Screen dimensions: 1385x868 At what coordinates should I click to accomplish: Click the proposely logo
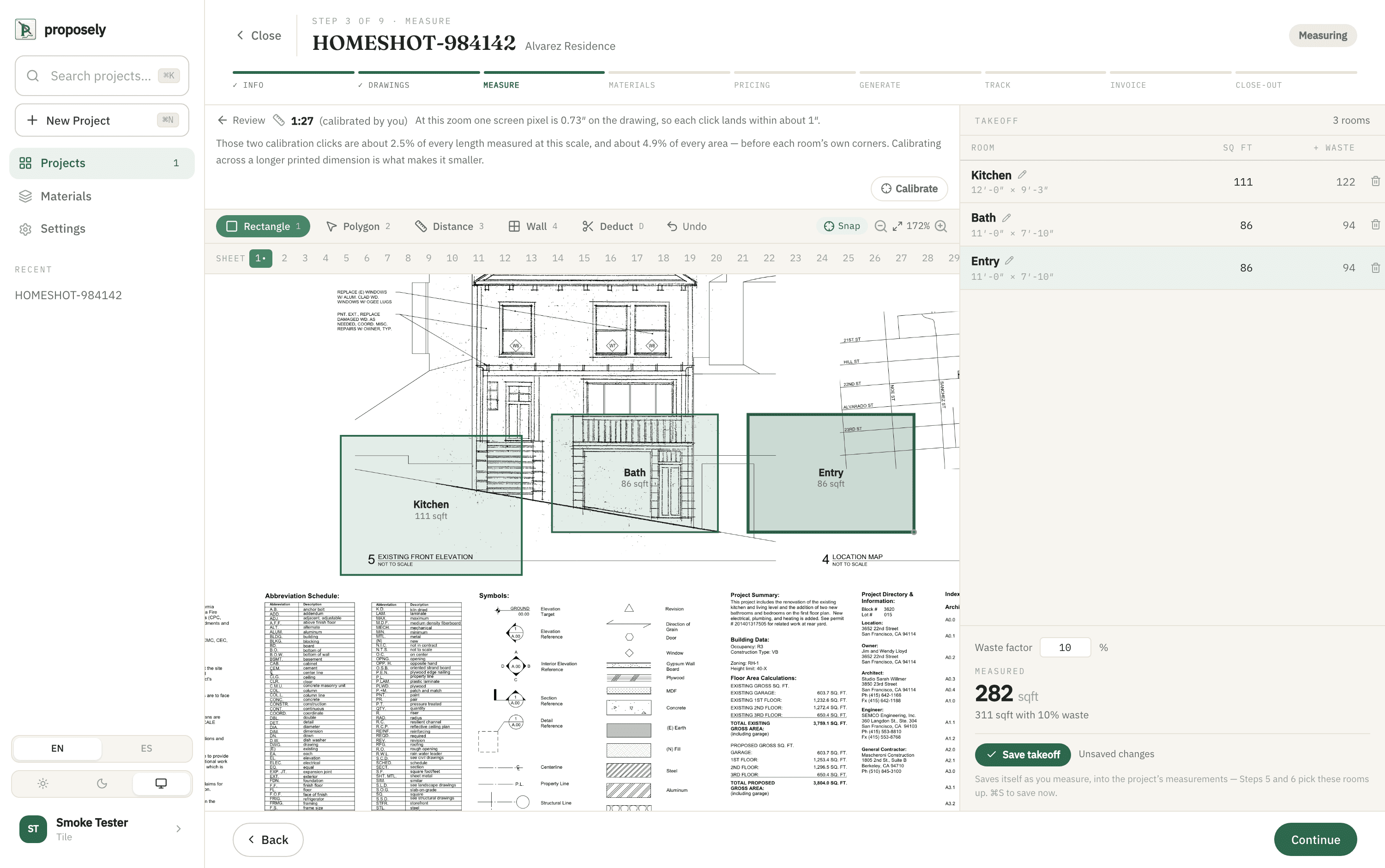point(61,29)
